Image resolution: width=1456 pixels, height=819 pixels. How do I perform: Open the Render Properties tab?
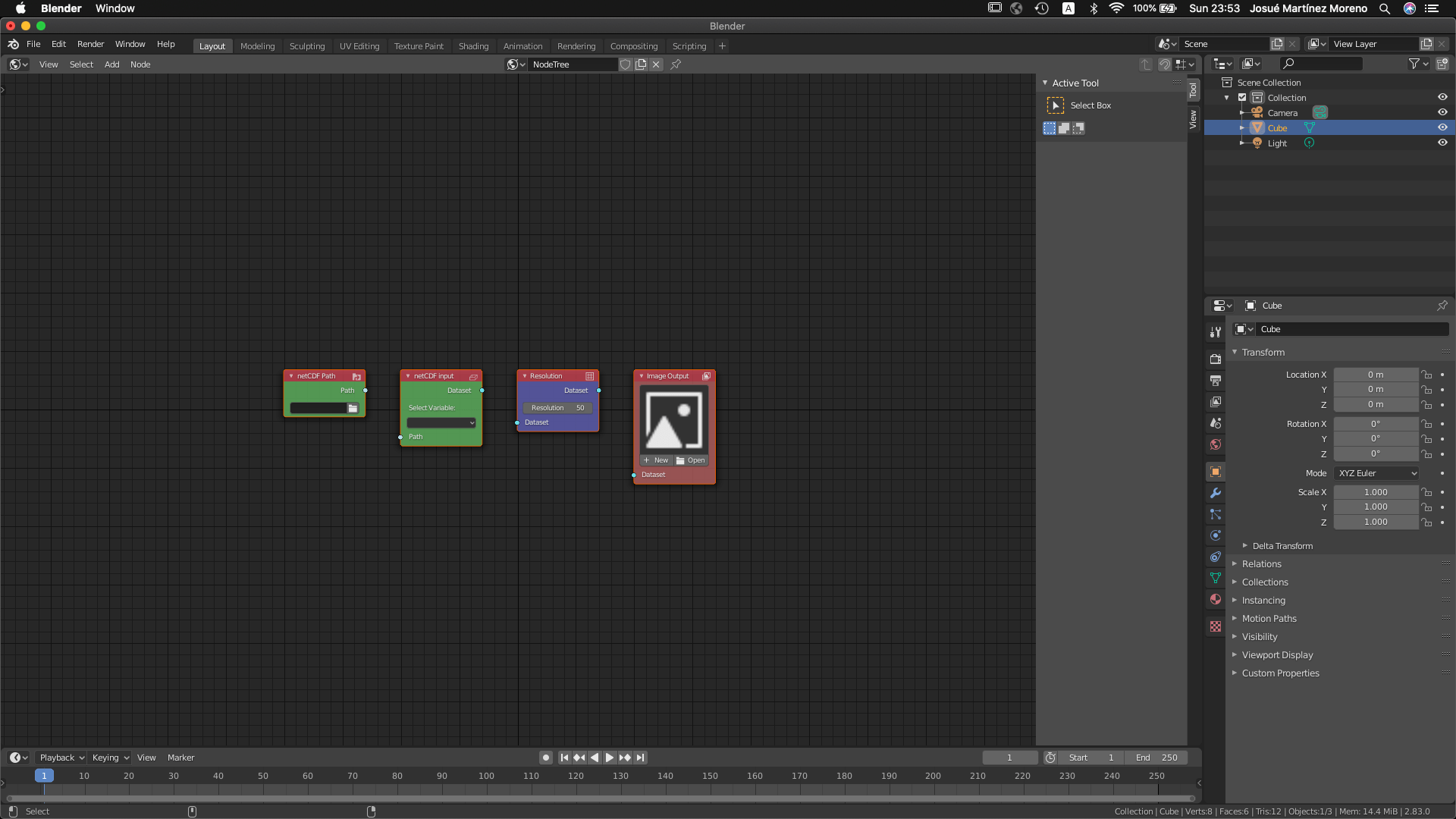click(x=1216, y=358)
